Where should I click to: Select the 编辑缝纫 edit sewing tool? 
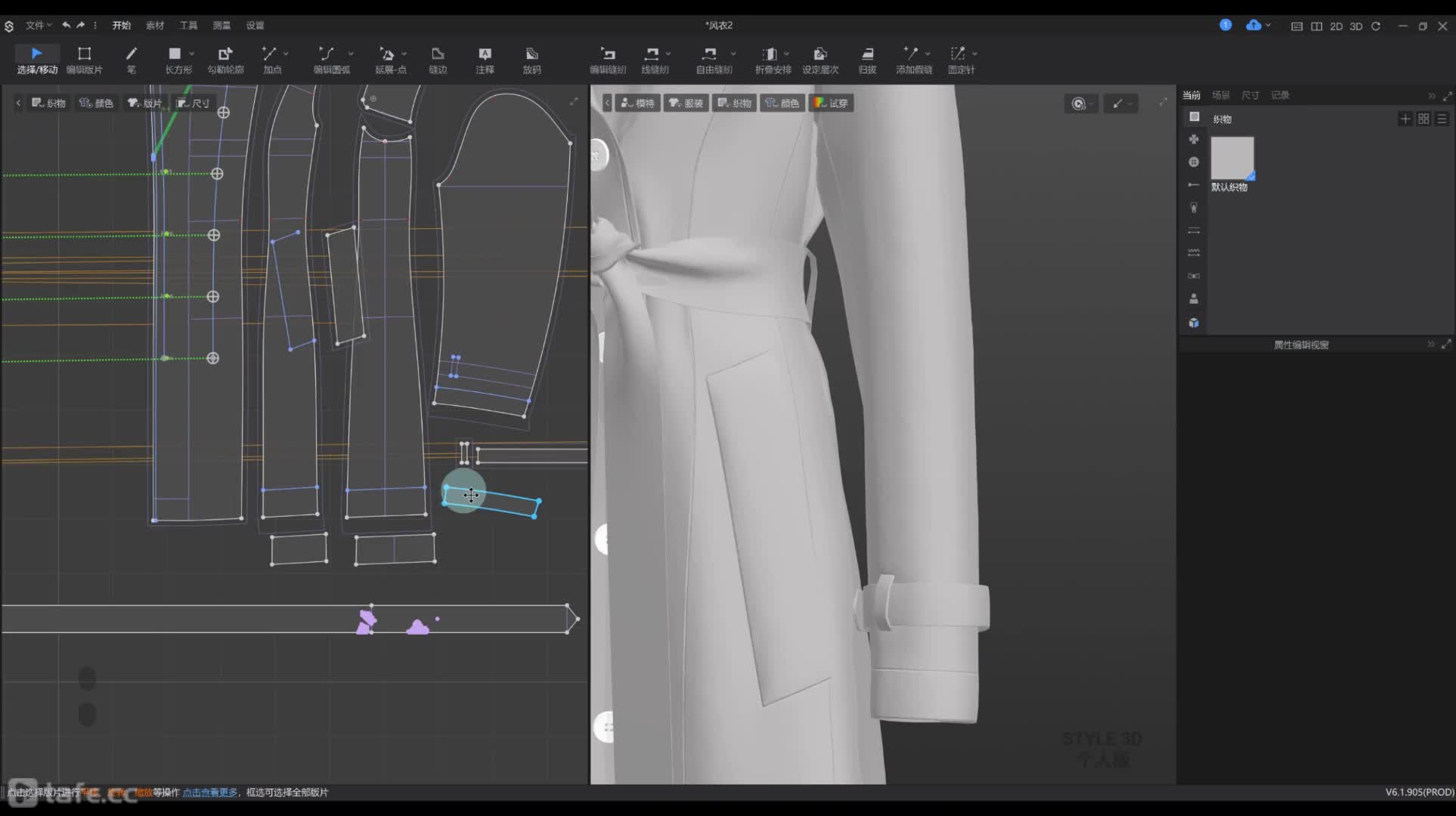608,60
